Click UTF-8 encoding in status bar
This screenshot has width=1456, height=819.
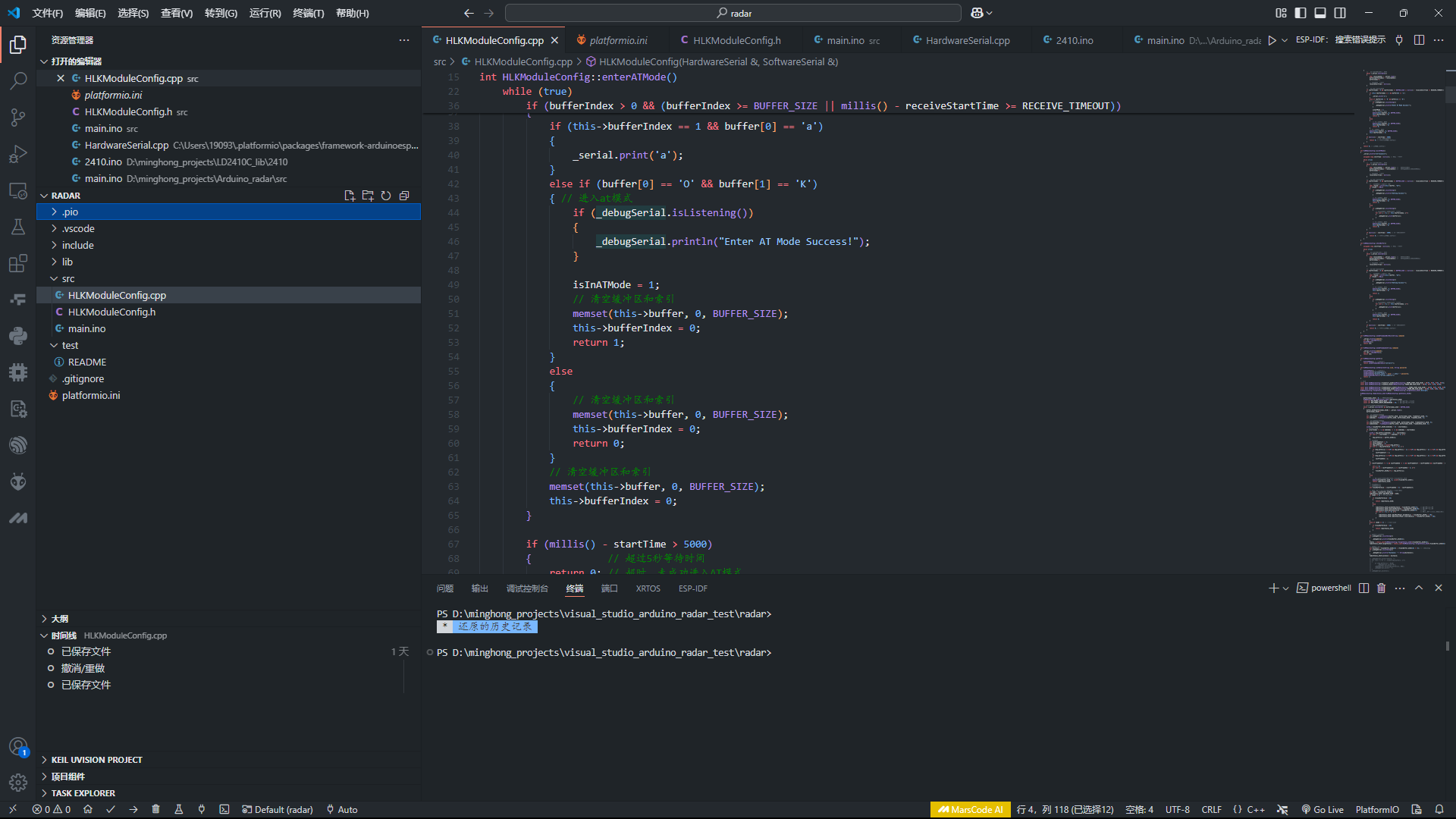1177,809
